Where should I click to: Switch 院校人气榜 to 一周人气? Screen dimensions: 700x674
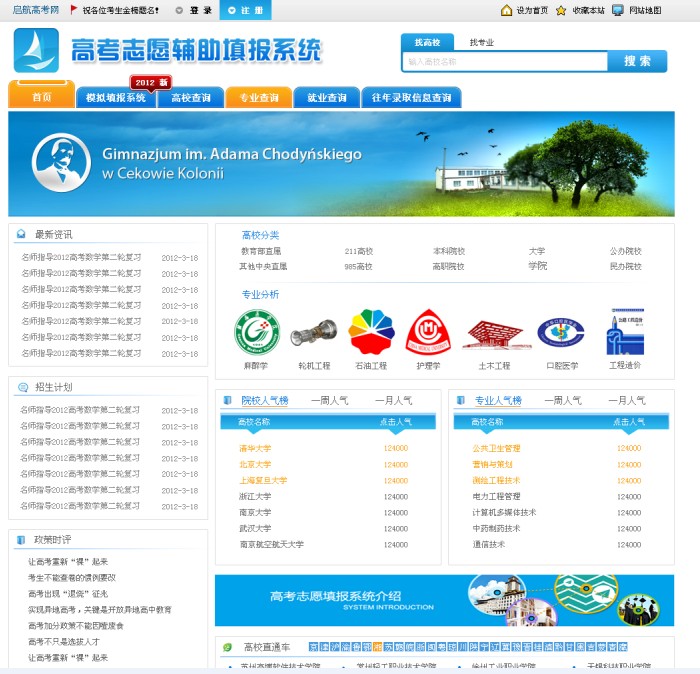coord(329,400)
